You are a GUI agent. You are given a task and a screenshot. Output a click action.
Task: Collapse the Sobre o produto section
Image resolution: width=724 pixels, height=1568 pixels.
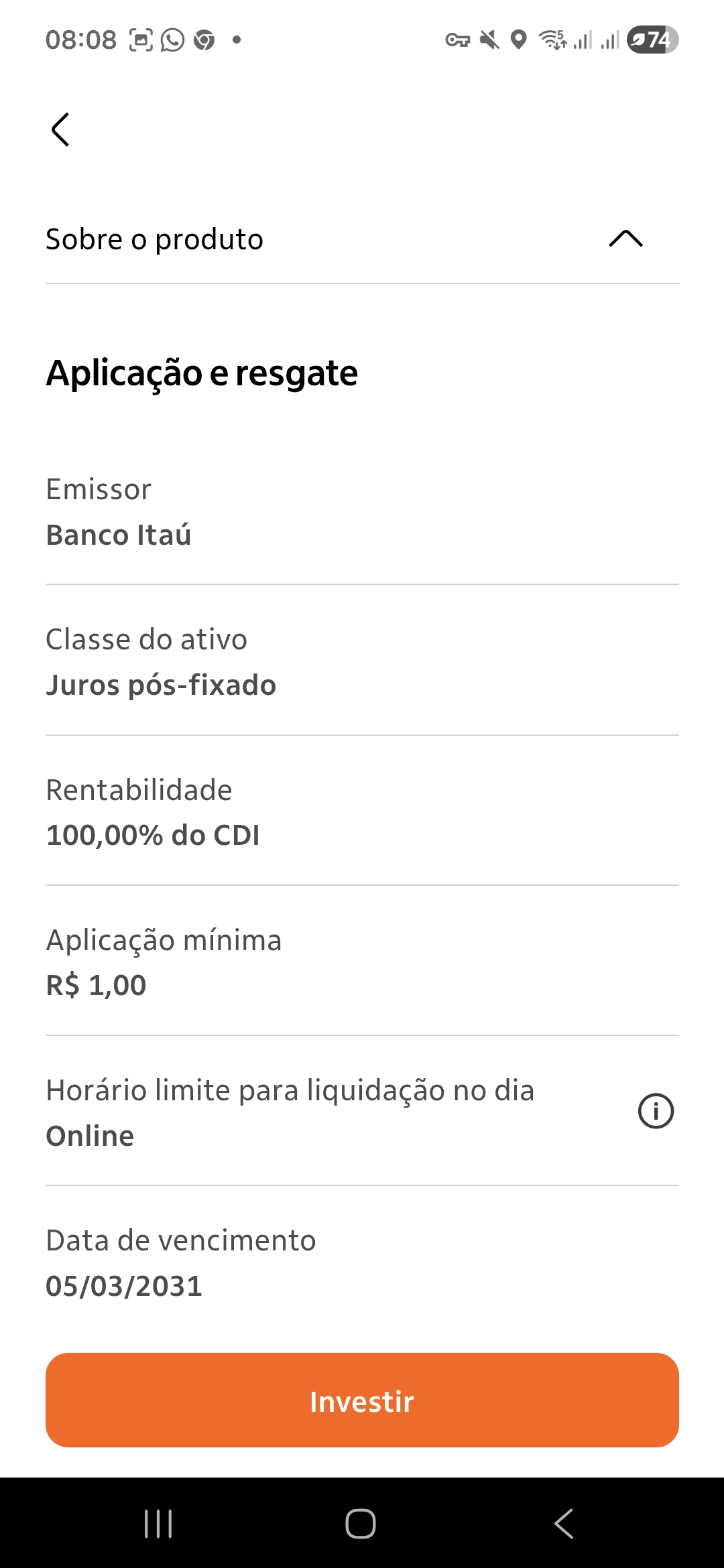pyautogui.click(x=625, y=239)
